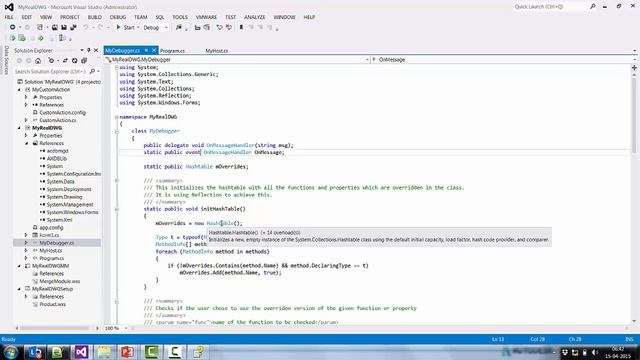This screenshot has height=360, width=640.
Task: Start debugging with the Start button
Action: [x=125, y=27]
